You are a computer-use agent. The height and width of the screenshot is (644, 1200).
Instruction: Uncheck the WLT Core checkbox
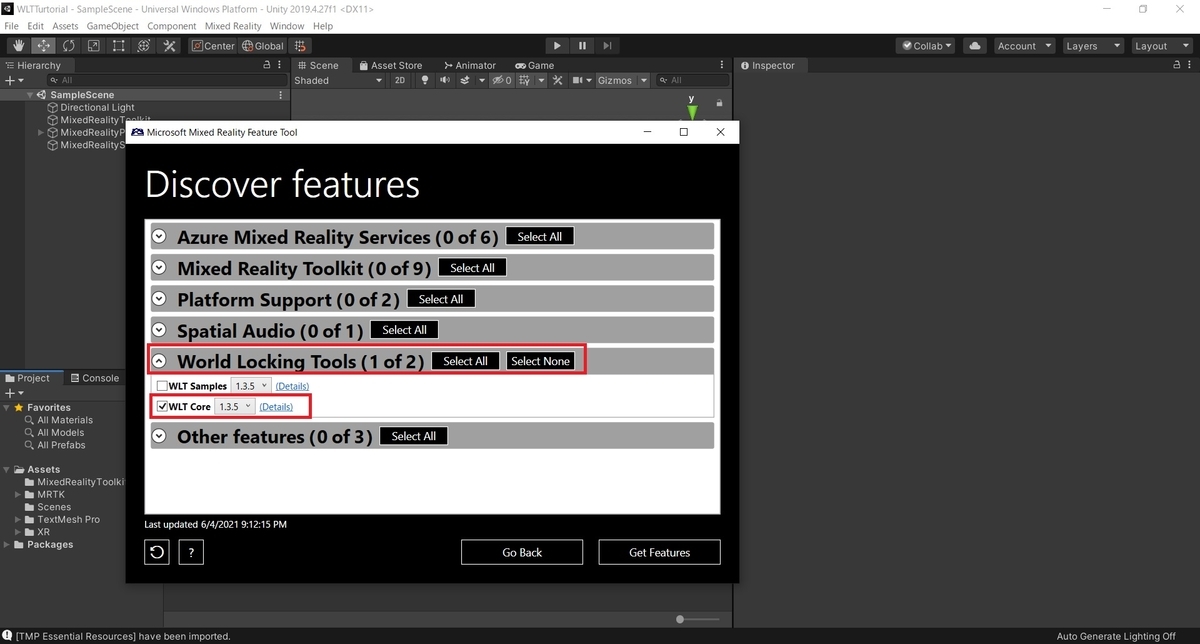click(x=162, y=407)
